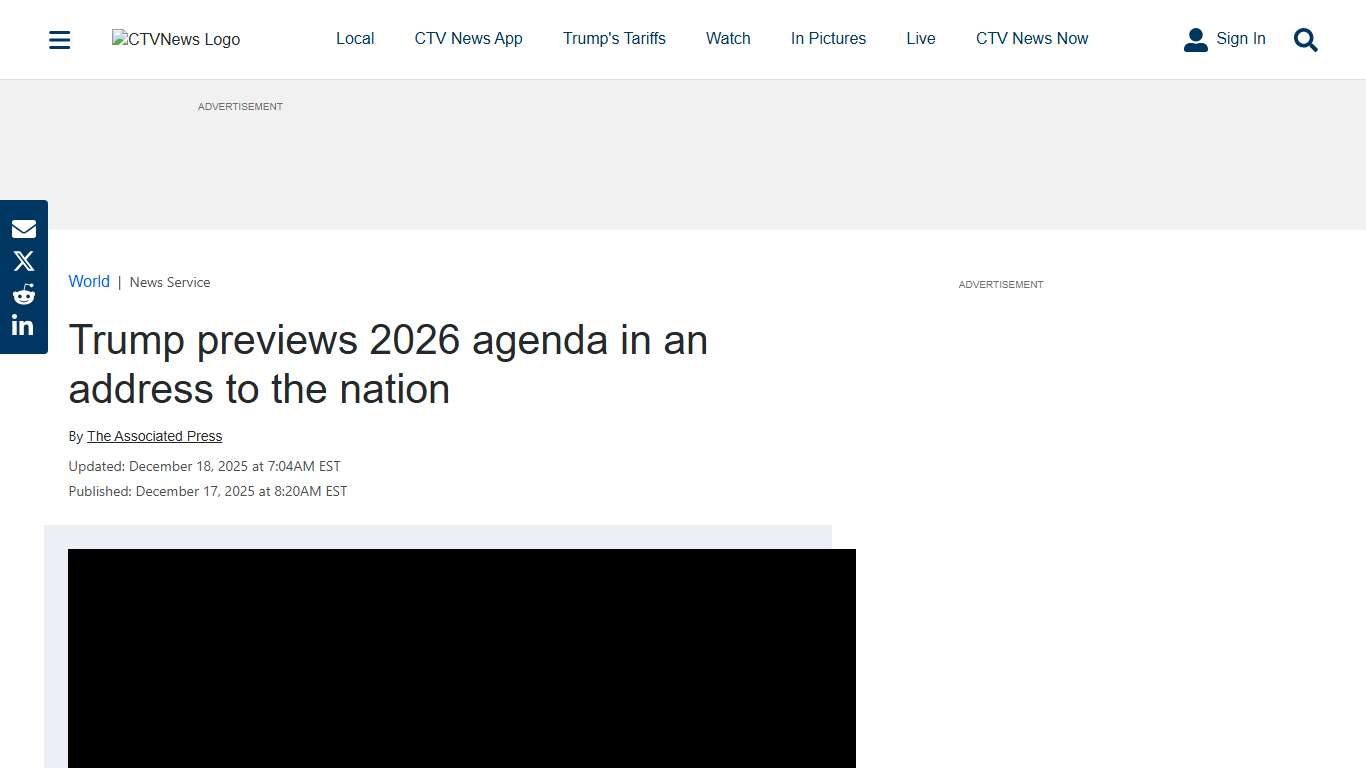Go to CTV News App page
Screen dimensions: 1366x768
click(468, 39)
